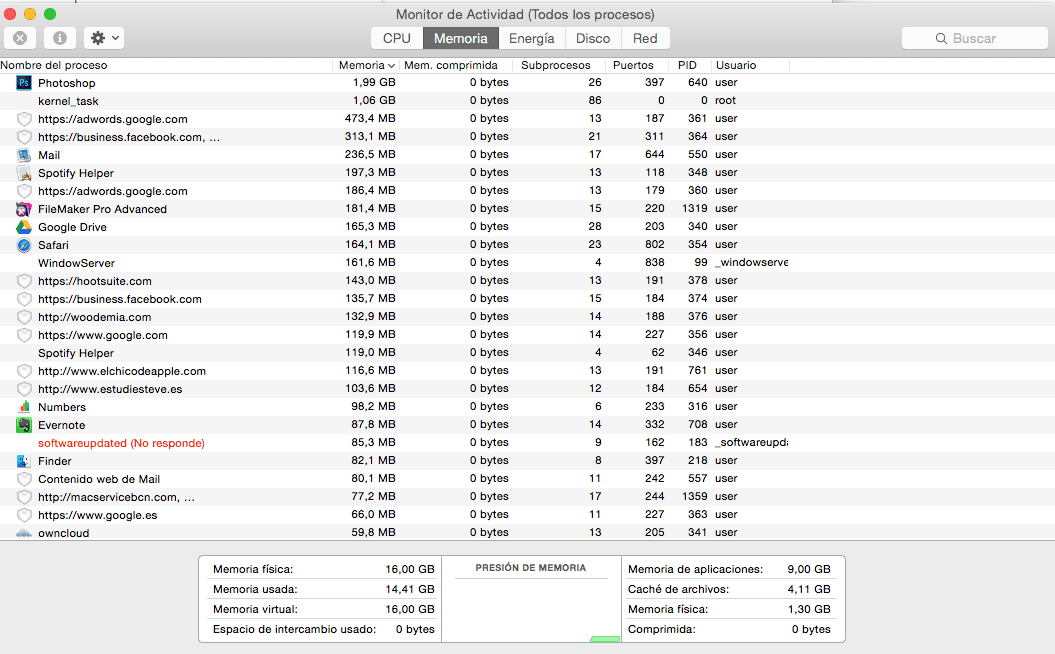This screenshot has width=1055, height=654.
Task: Click the Evernote elephant icon
Action: coord(24,425)
